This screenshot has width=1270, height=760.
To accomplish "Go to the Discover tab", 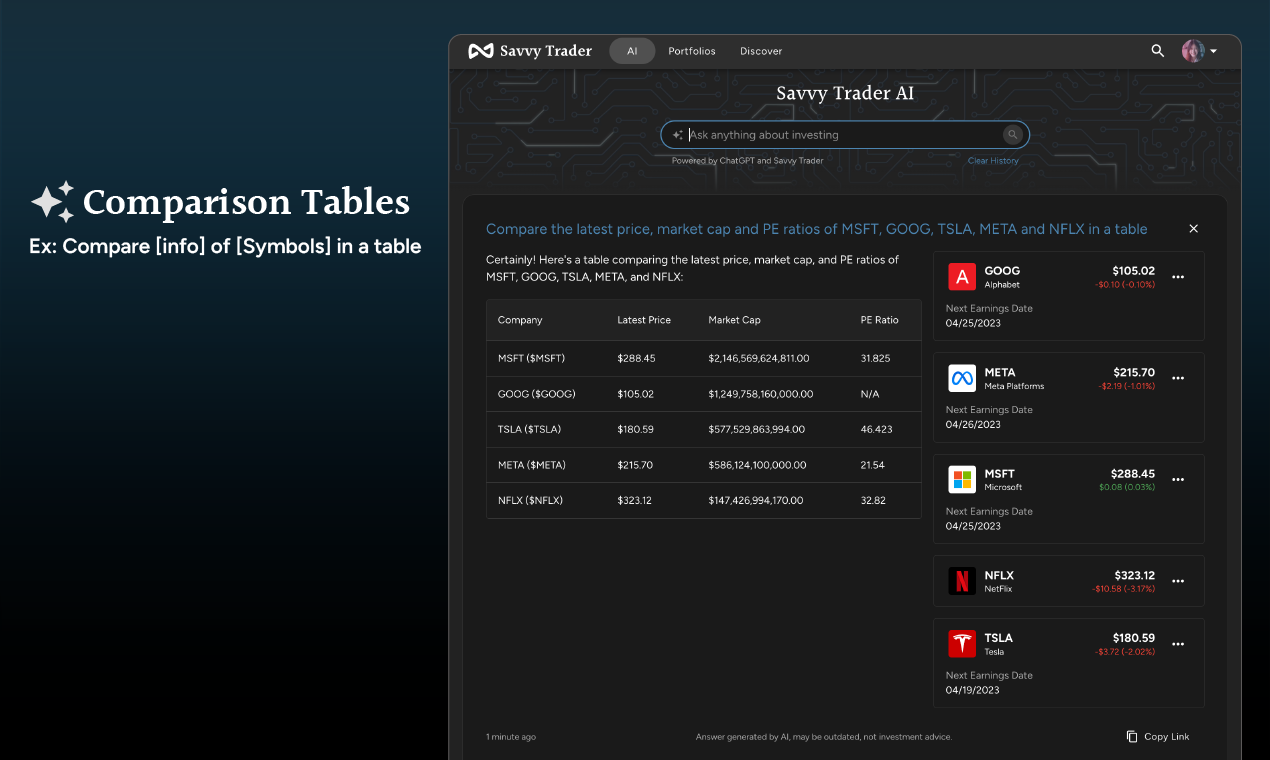I will [x=761, y=51].
